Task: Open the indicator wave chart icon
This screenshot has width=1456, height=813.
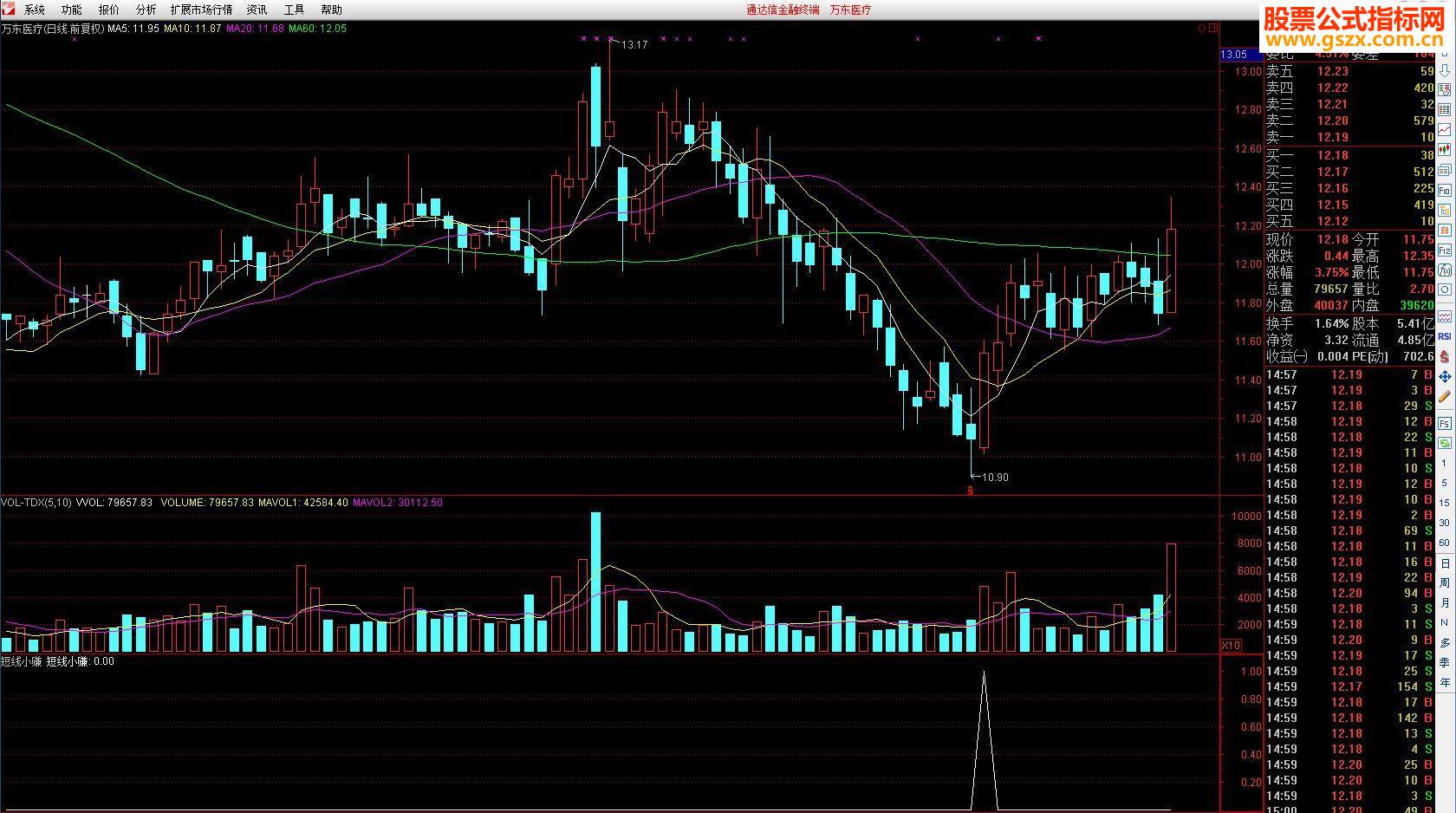Action: click(x=1445, y=316)
